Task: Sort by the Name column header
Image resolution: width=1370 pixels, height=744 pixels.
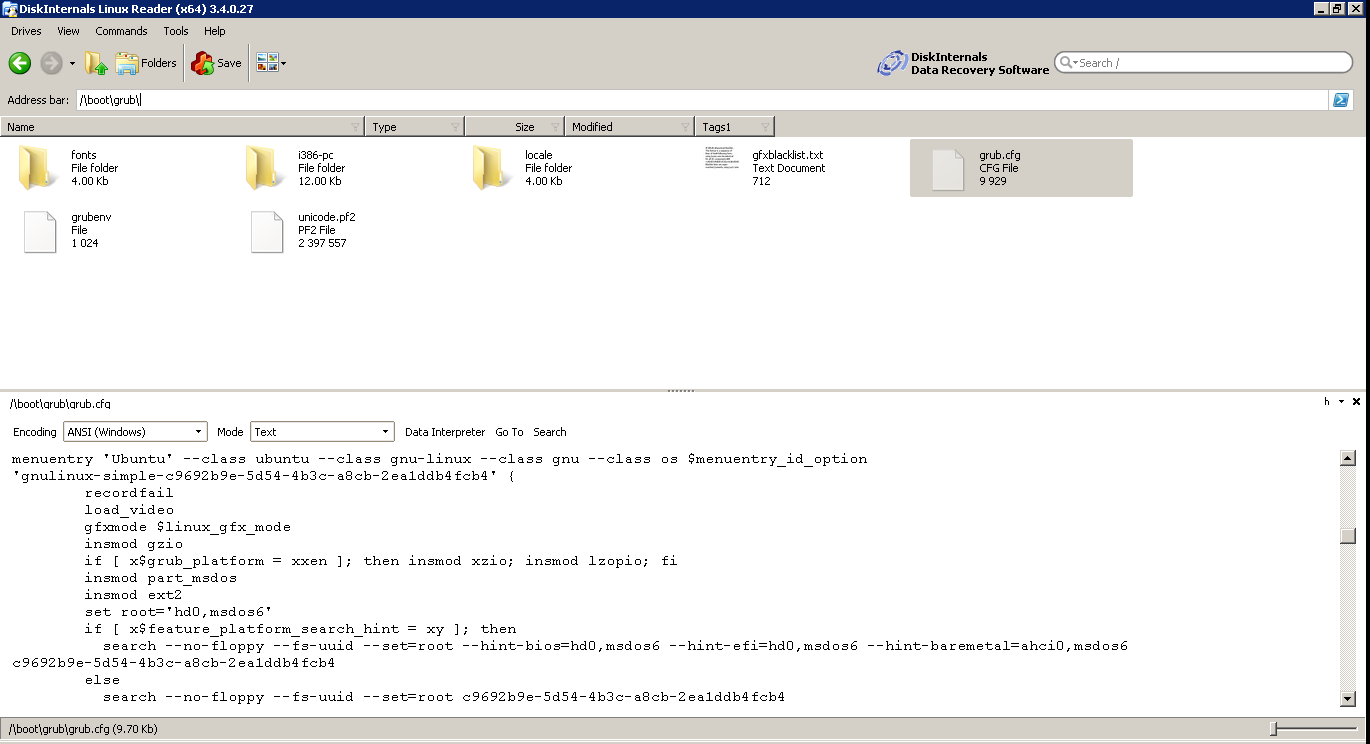Action: (183, 127)
